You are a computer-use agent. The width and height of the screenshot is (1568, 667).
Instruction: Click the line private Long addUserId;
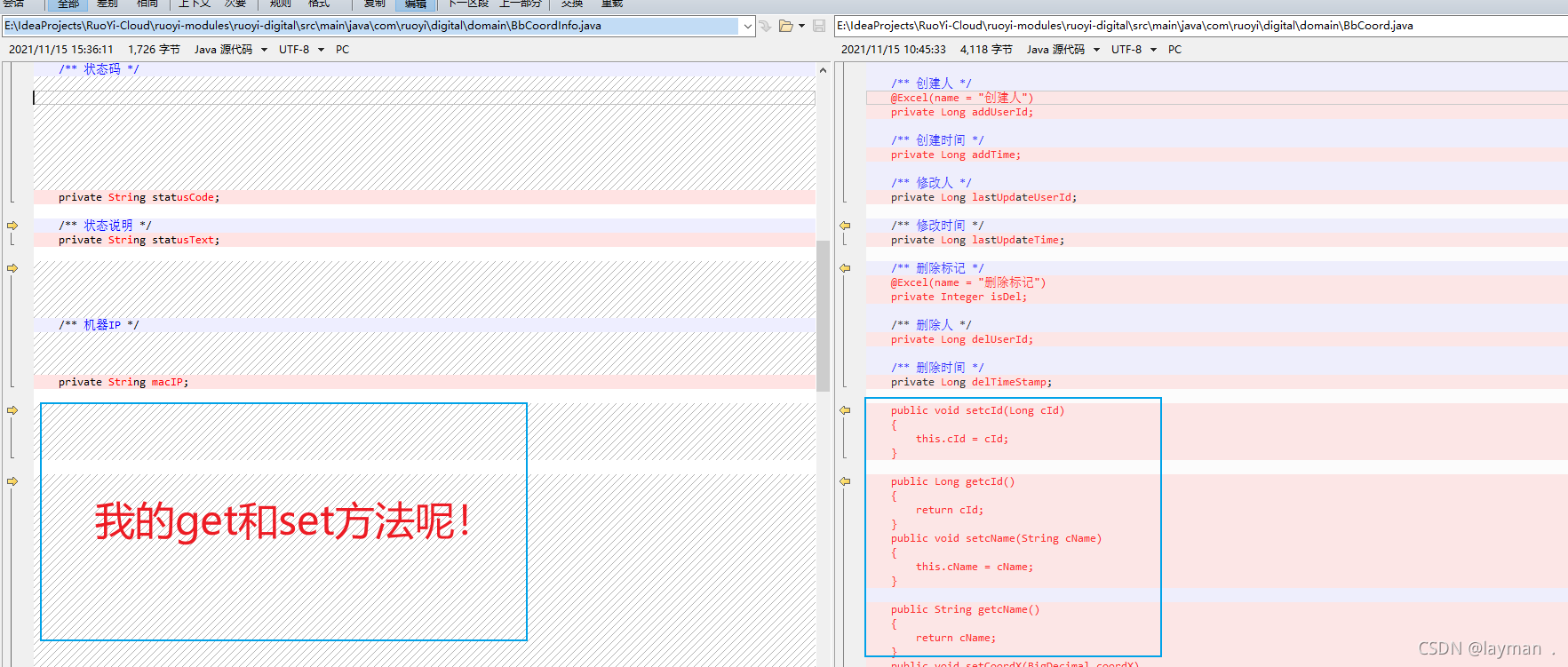pyautogui.click(x=962, y=112)
